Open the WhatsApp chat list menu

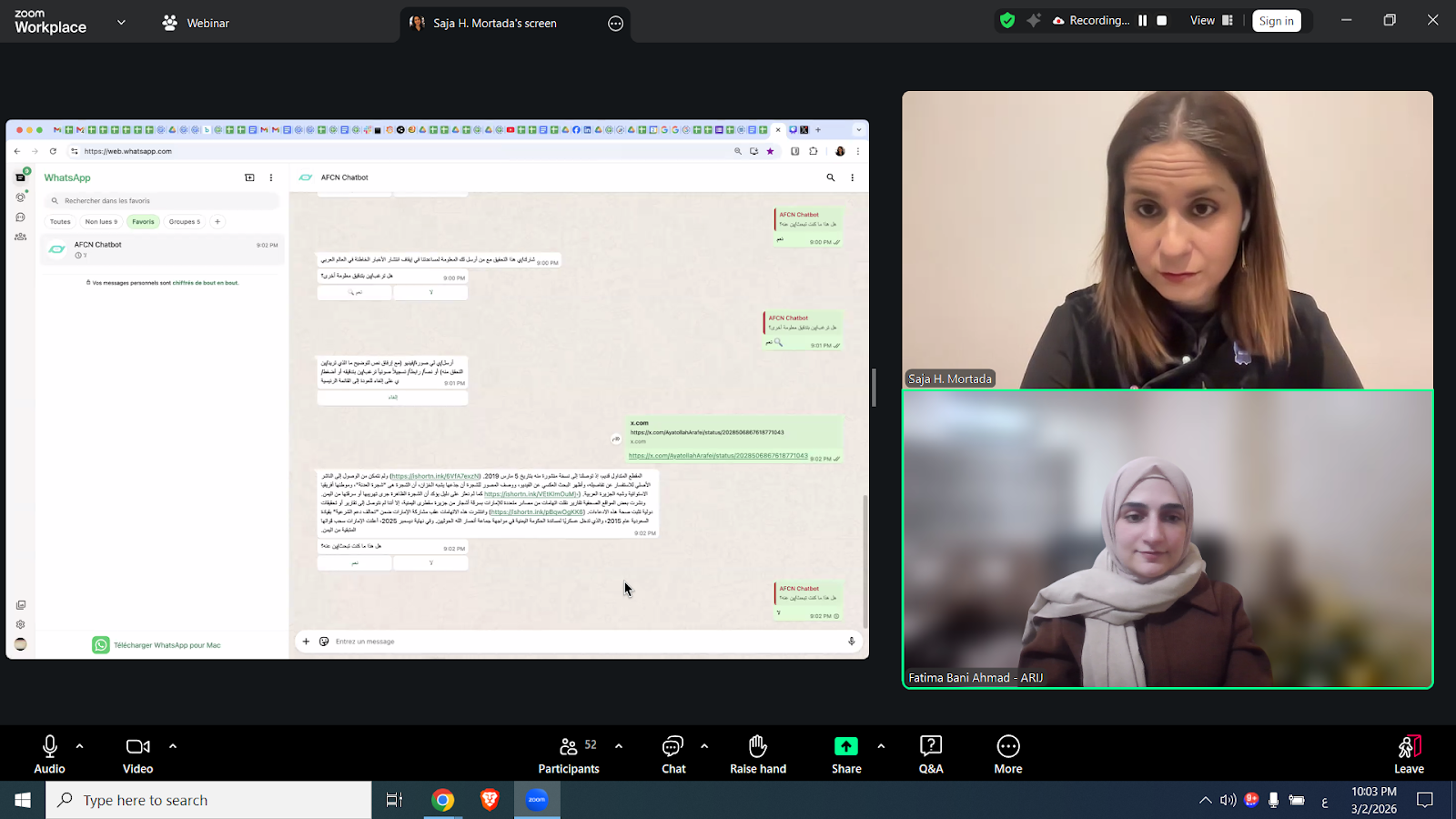271,177
